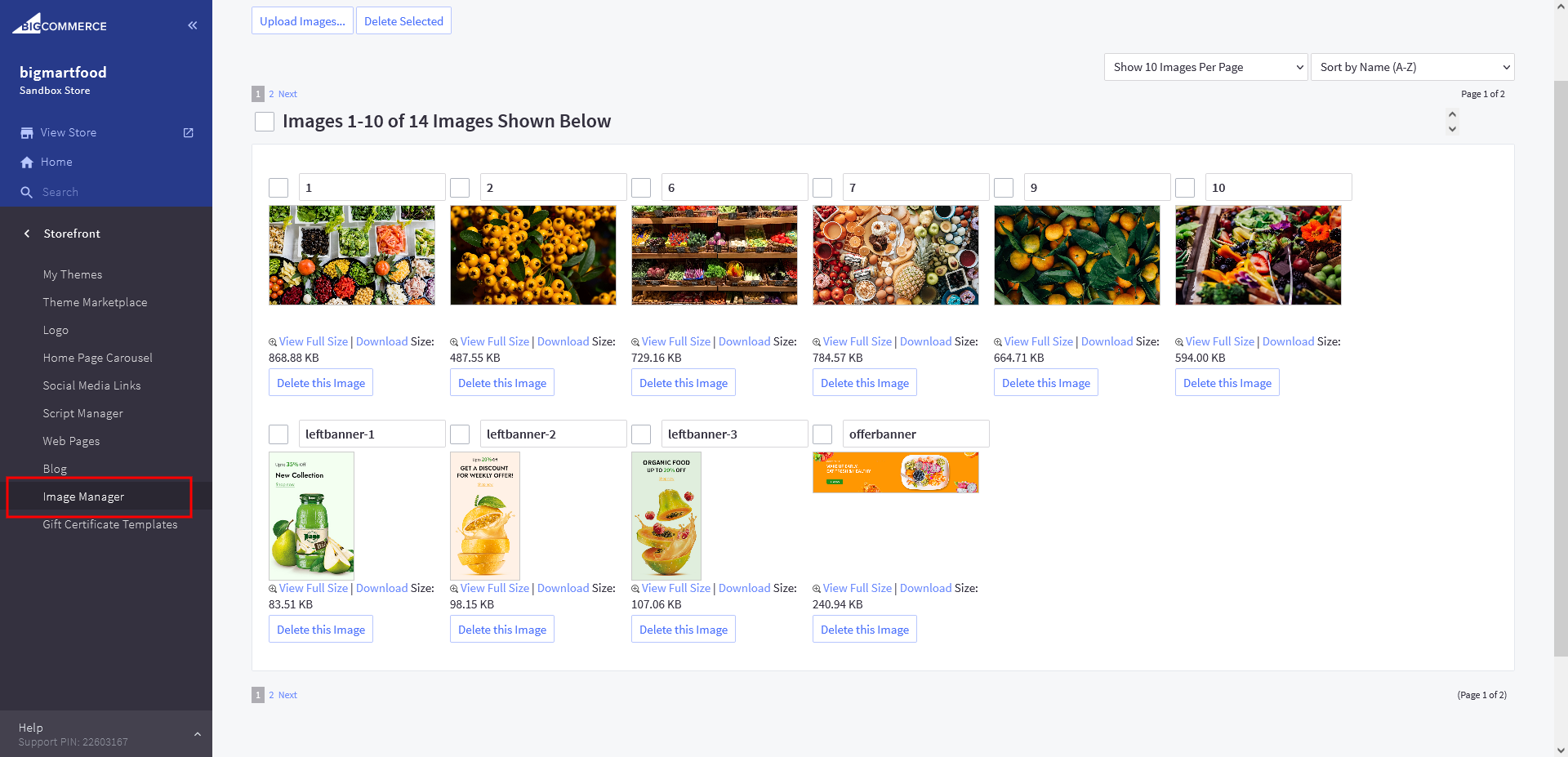Expand the Help section chevron
This screenshot has width=1568, height=757.
pyautogui.click(x=197, y=734)
